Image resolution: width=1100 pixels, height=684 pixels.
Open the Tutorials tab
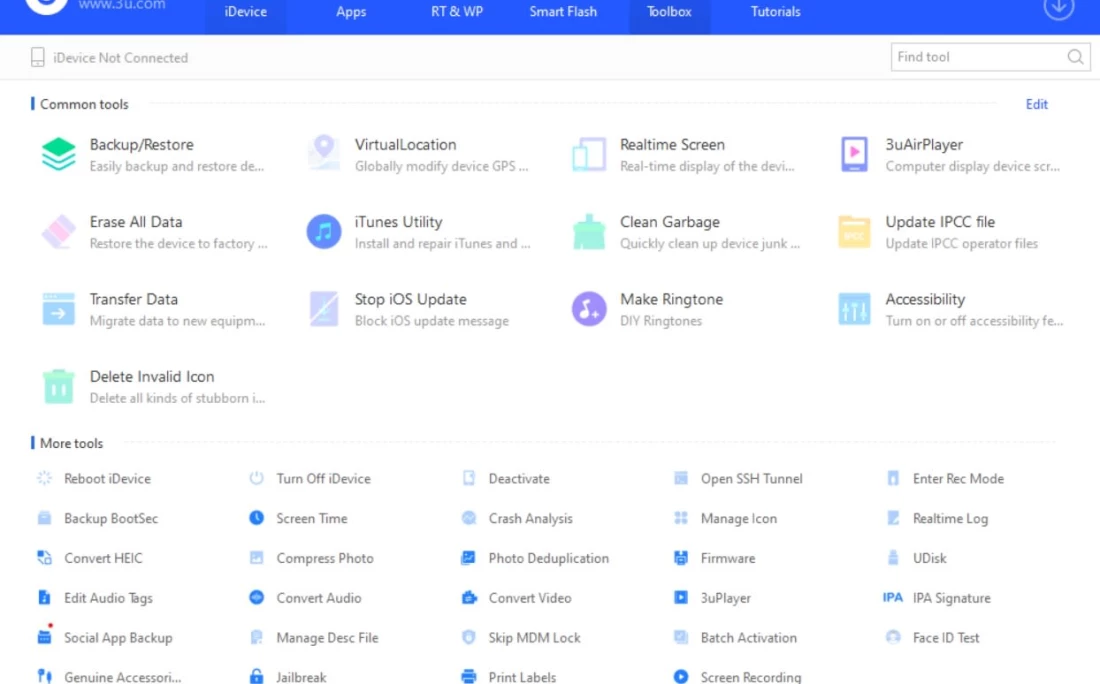(775, 12)
